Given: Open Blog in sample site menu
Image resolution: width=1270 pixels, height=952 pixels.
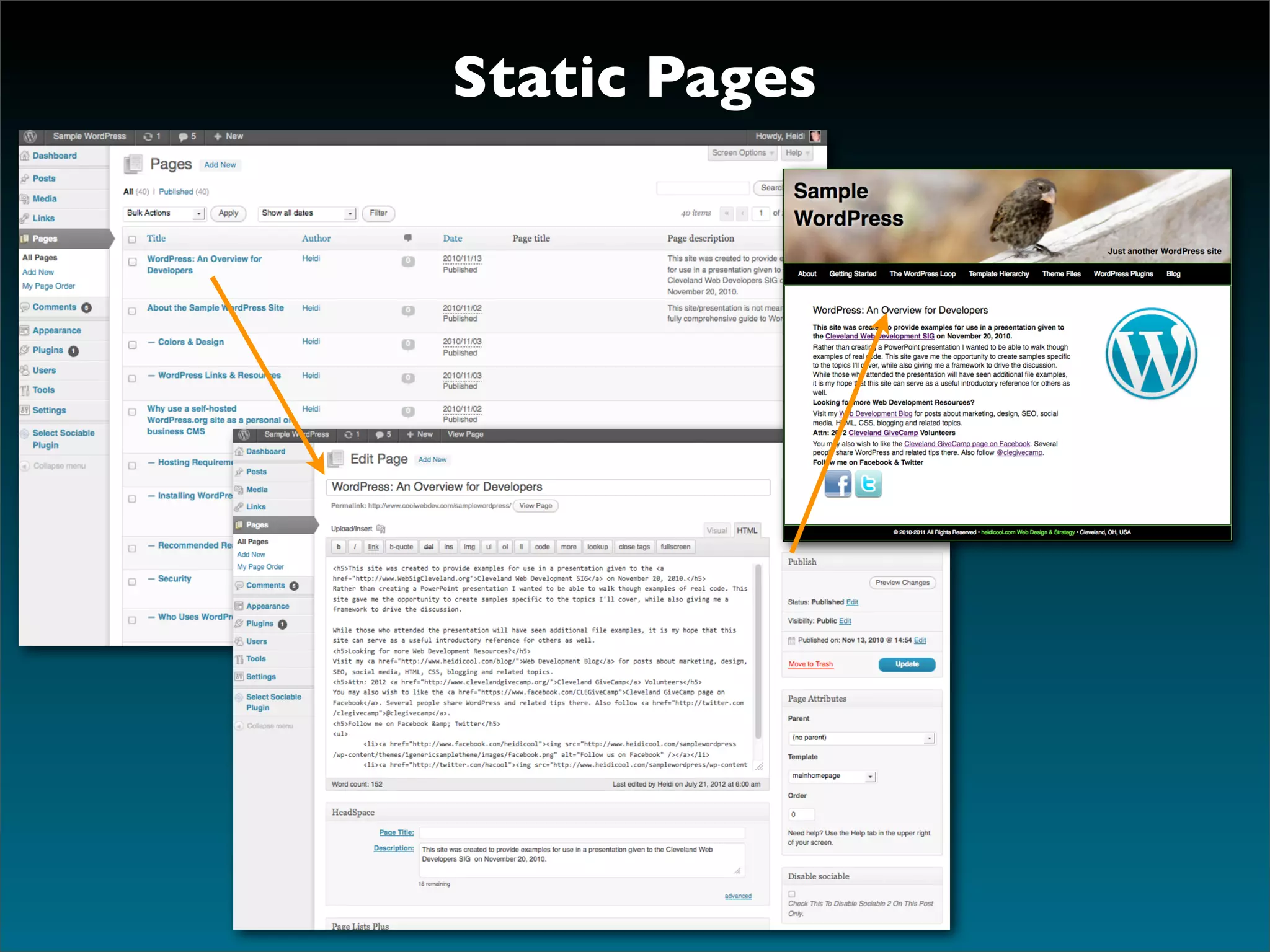Looking at the screenshot, I should coord(1173,274).
